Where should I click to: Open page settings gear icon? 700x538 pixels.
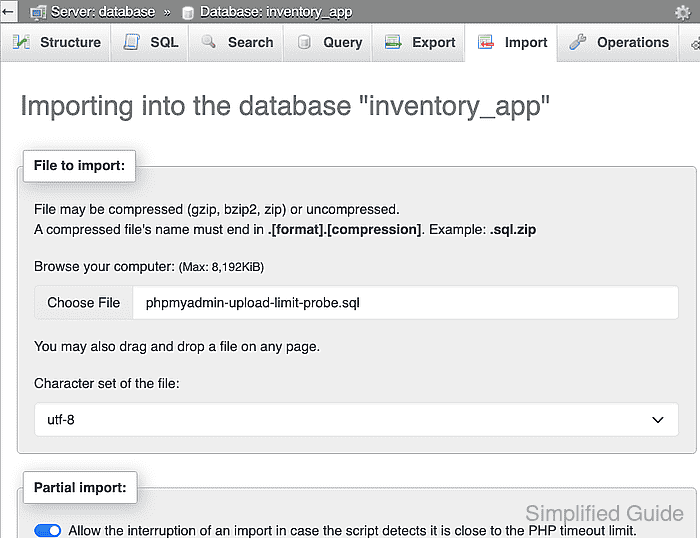coord(682,13)
